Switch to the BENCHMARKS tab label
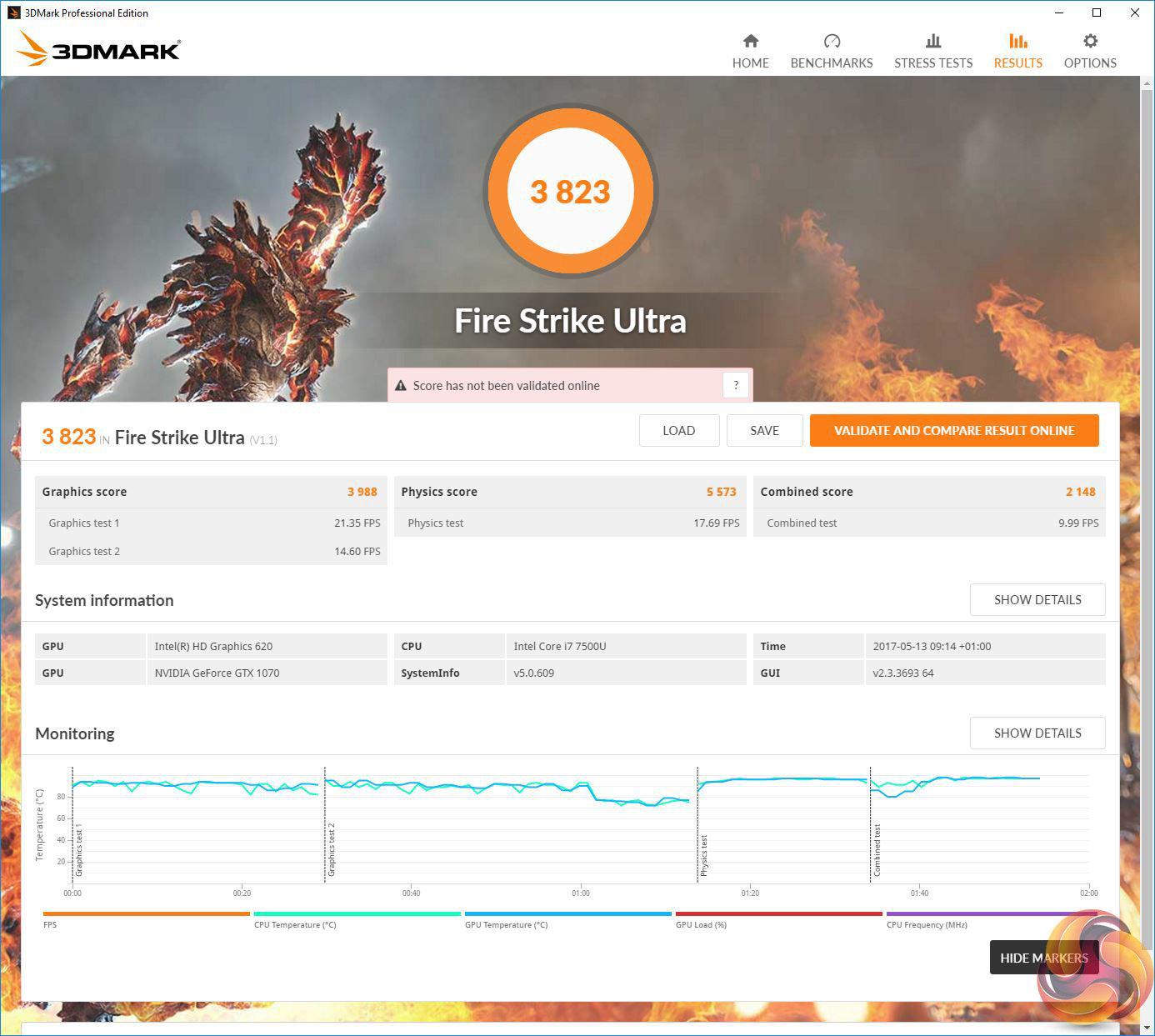This screenshot has height=1036, width=1155. (832, 63)
